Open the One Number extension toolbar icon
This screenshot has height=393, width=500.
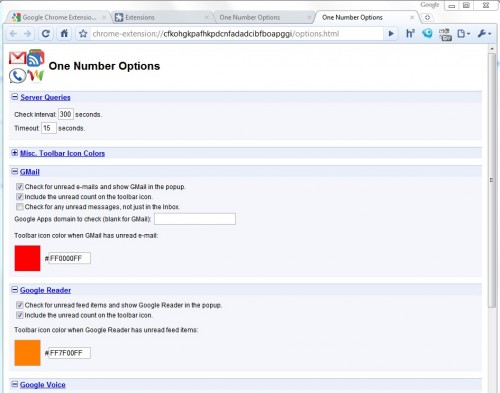click(445, 34)
